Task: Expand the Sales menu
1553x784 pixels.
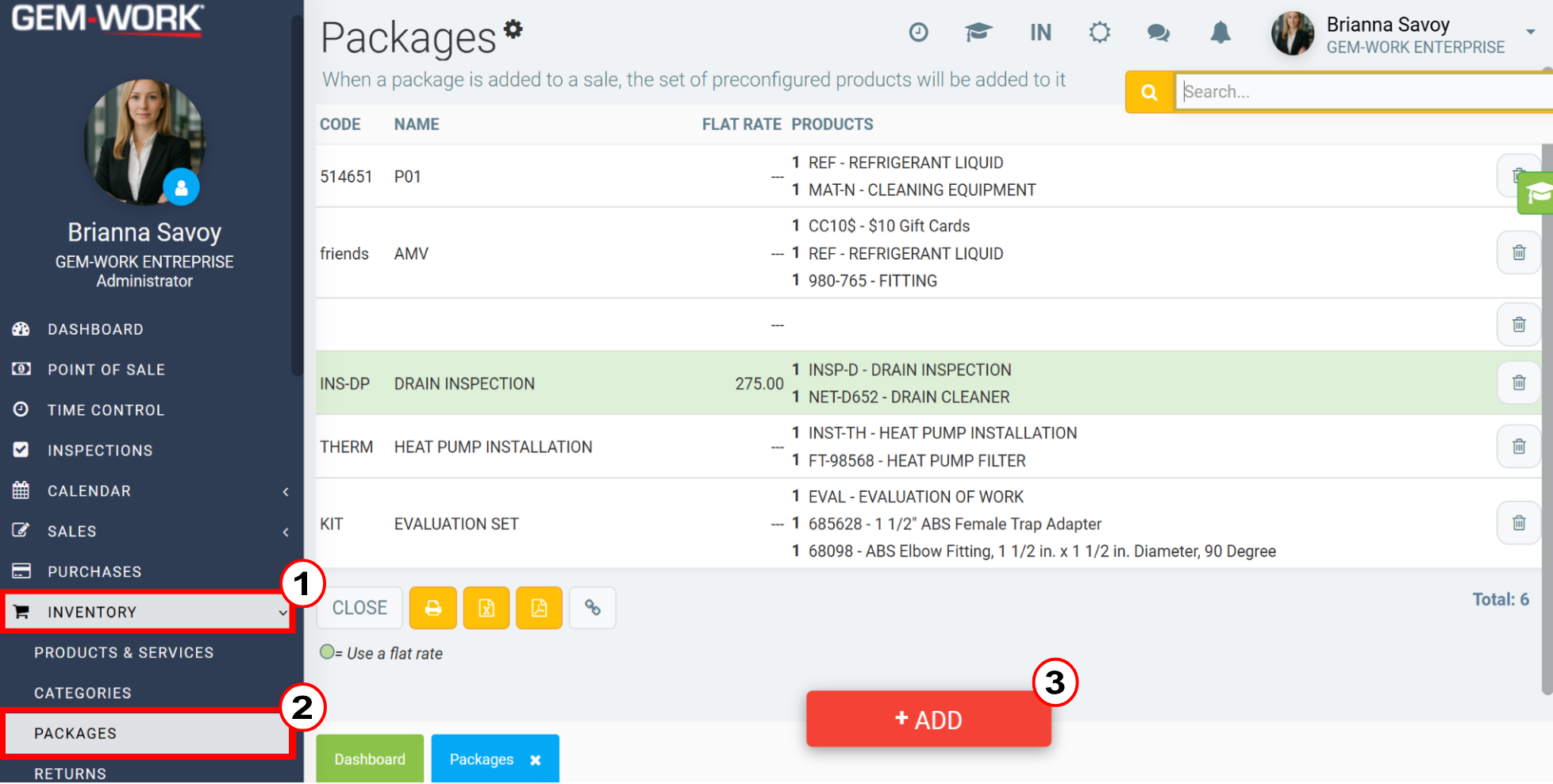Action: [x=151, y=532]
